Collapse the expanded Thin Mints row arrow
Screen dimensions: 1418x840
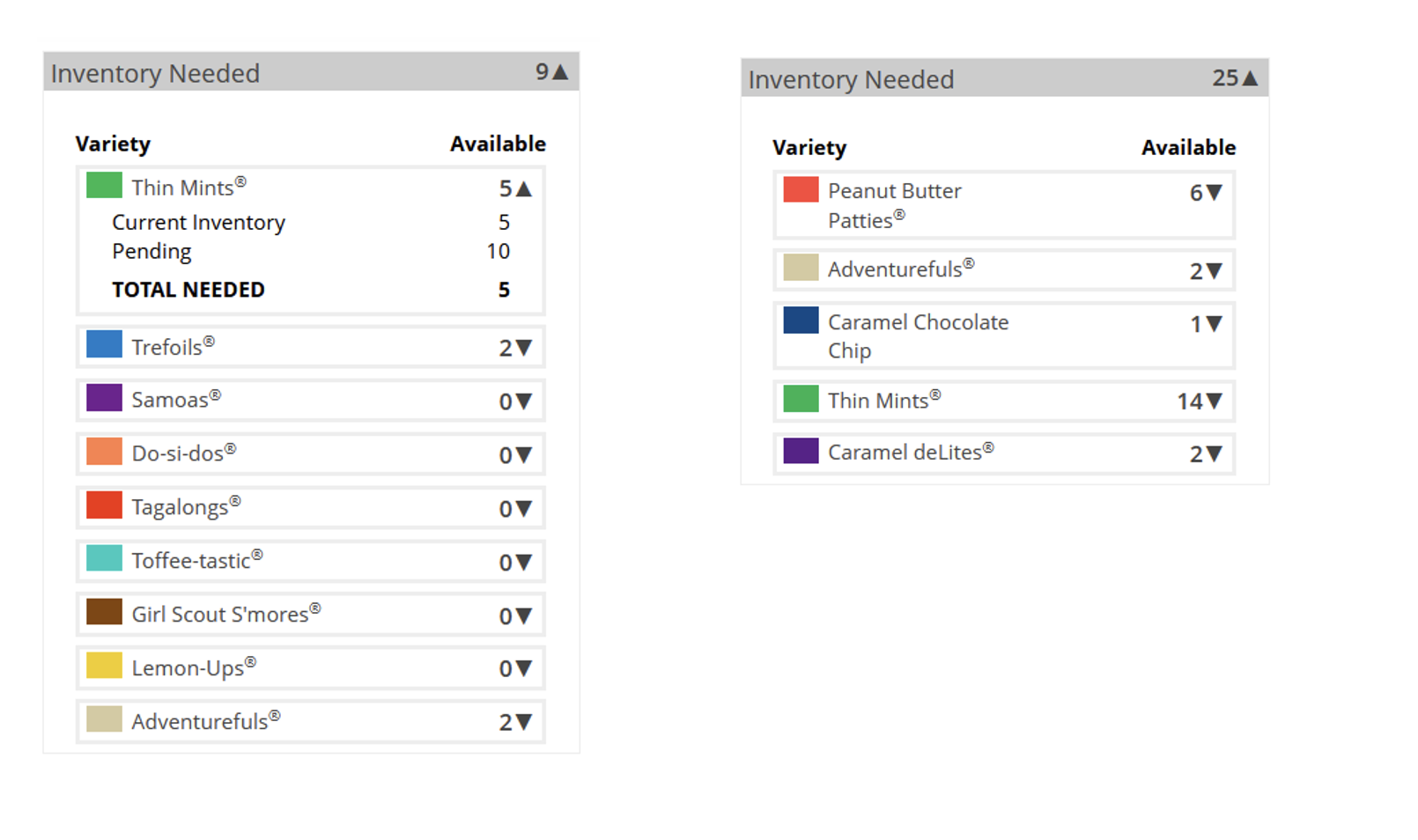[524, 188]
